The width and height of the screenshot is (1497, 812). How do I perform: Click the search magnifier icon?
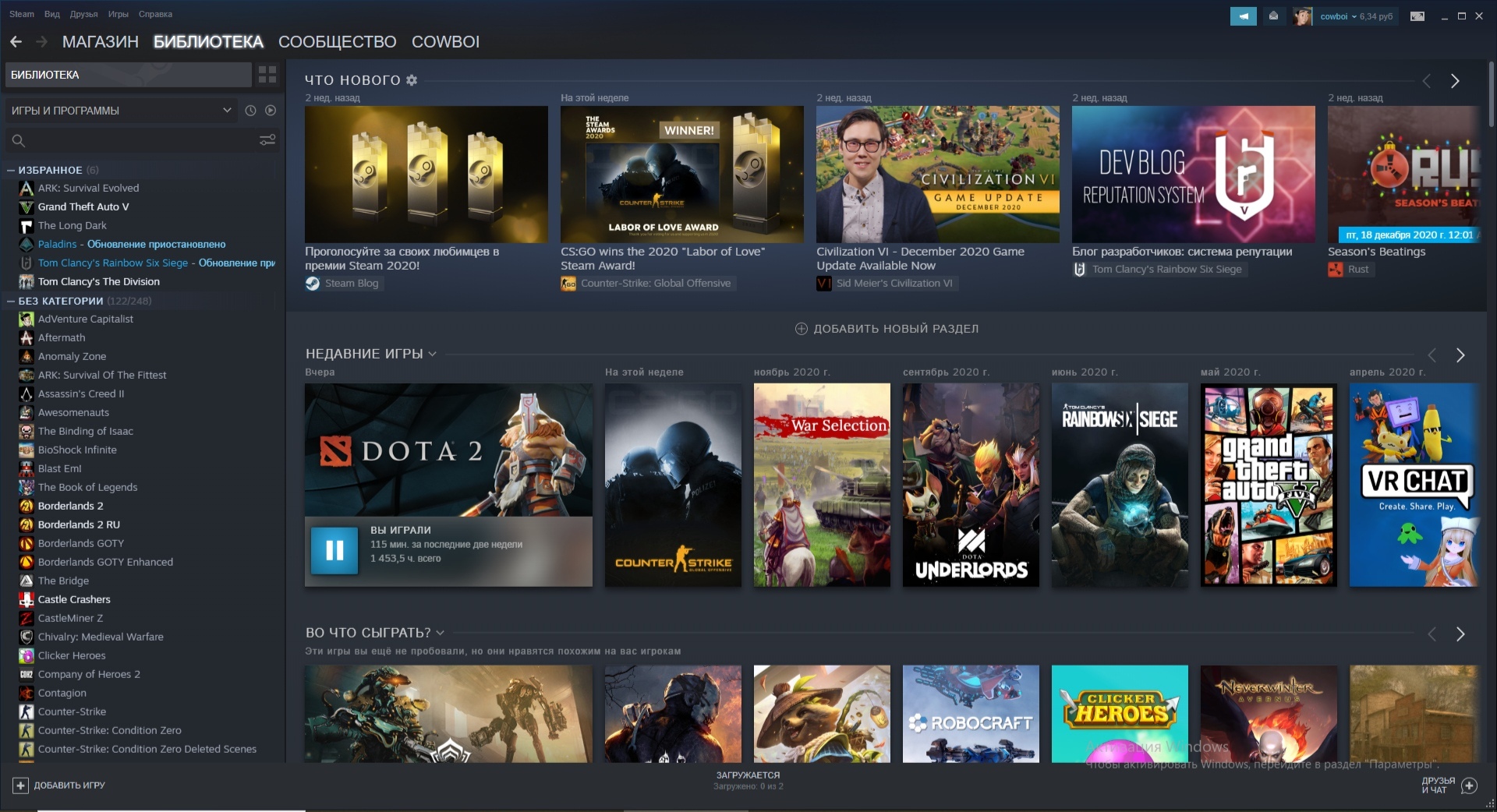coord(19,141)
